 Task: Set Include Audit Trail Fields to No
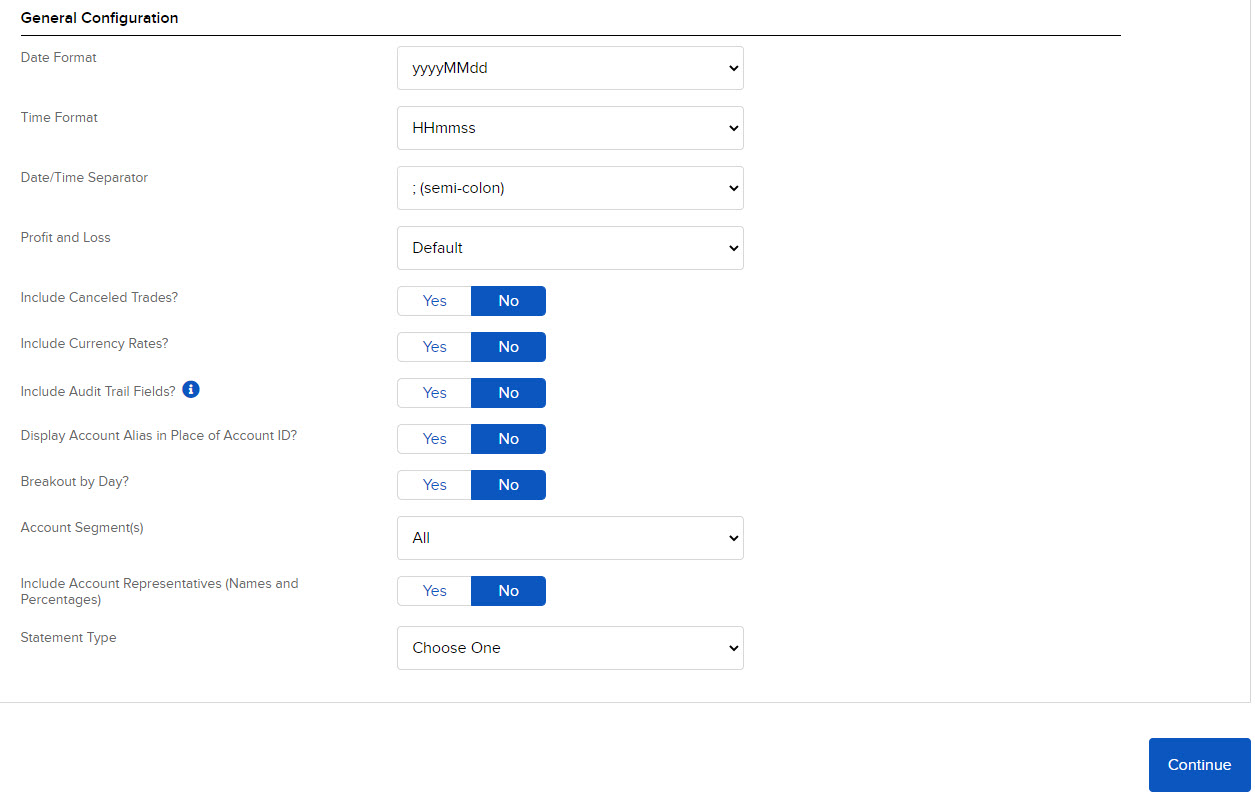click(508, 392)
